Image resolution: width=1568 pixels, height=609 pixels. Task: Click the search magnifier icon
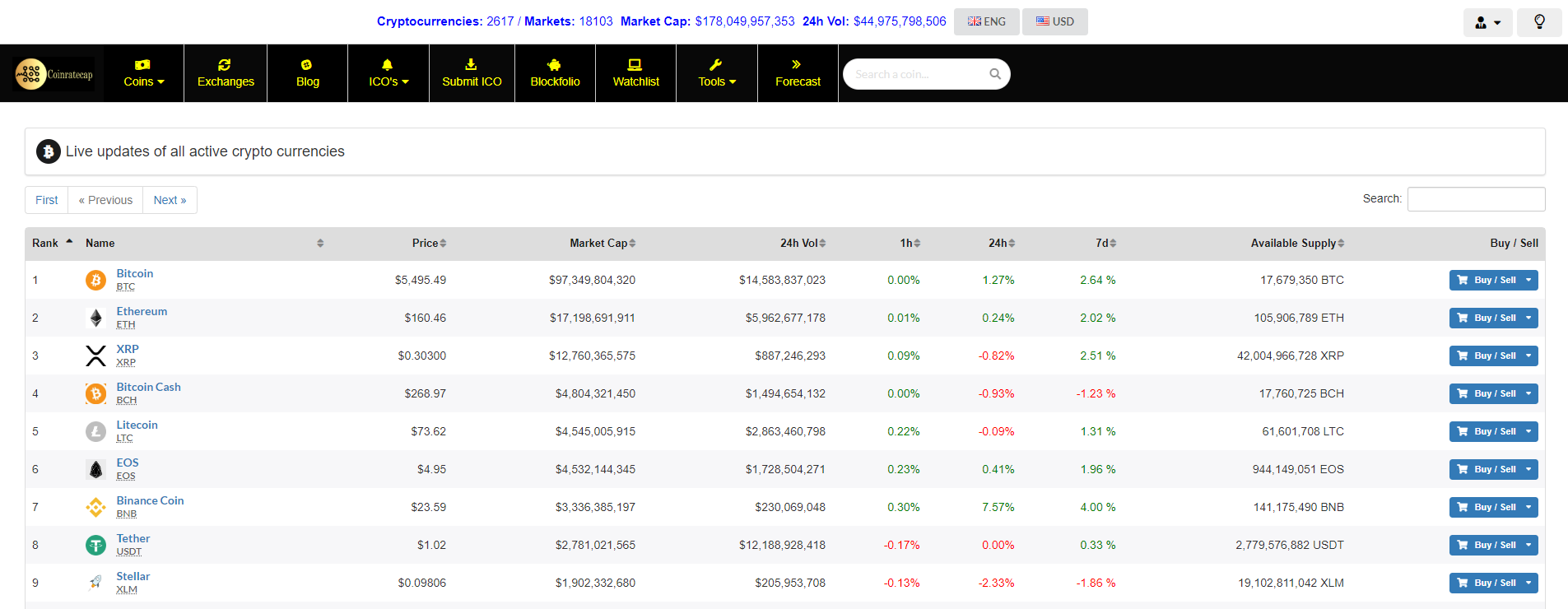995,74
